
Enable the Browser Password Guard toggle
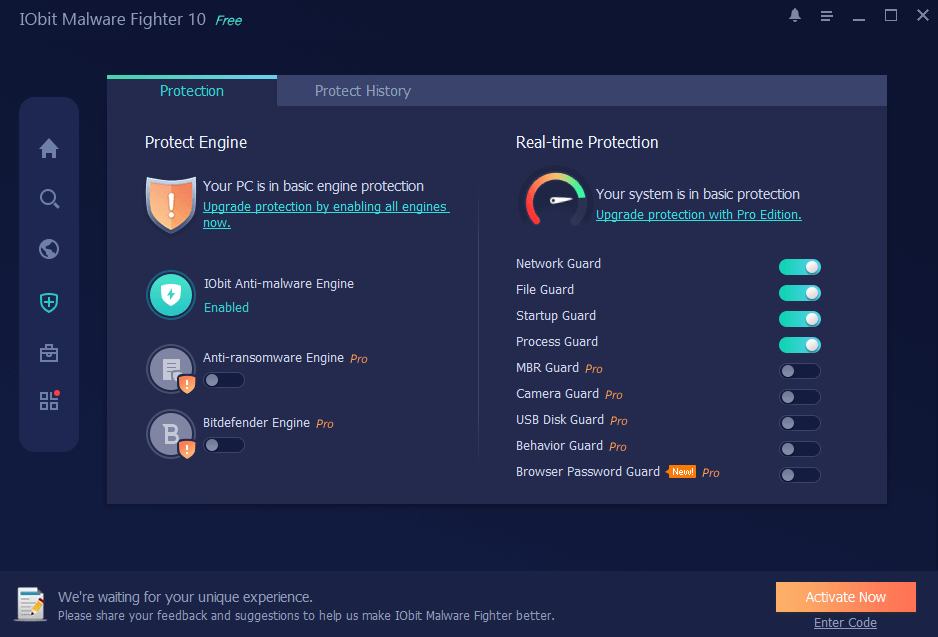tap(799, 475)
